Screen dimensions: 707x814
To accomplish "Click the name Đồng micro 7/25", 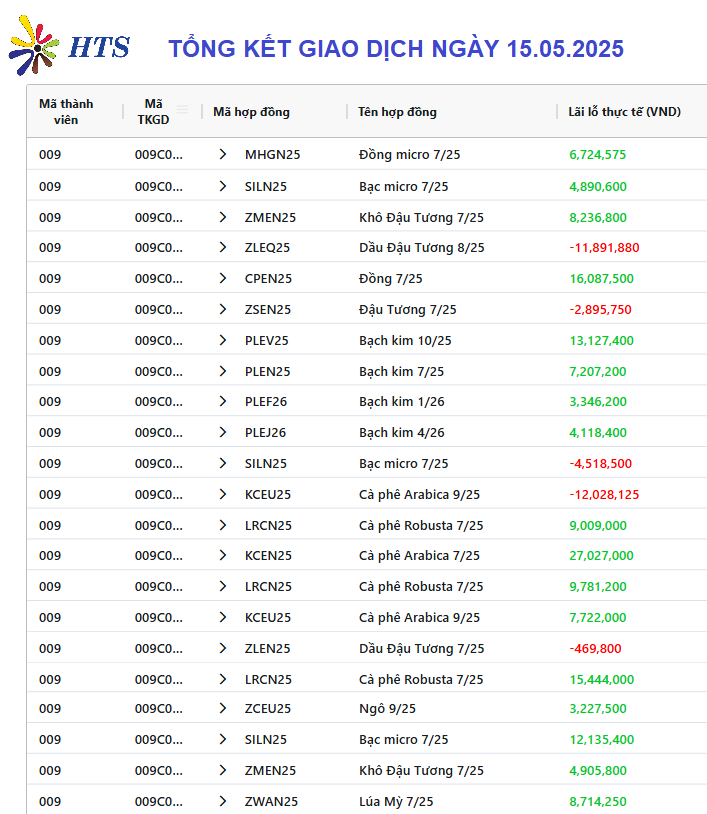I will (x=410, y=155).
